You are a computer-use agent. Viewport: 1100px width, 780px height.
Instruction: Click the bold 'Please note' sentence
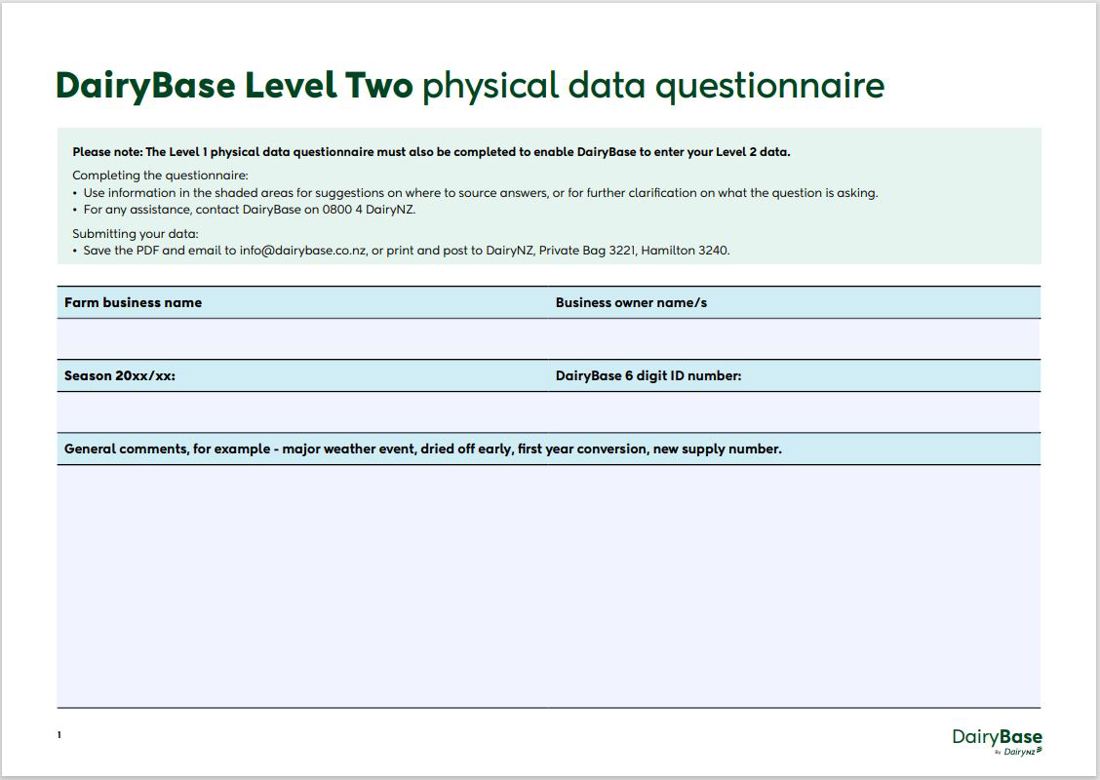click(431, 152)
